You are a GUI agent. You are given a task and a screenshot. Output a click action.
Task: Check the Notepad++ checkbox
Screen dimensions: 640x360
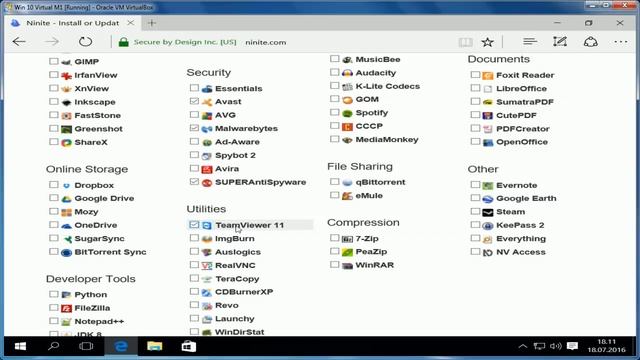[53, 321]
